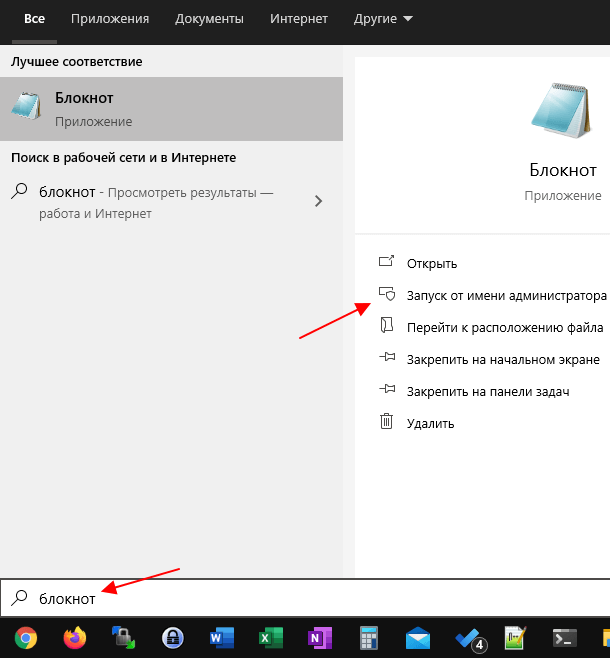Launch Microsoft Word from the taskbar
This screenshot has height=658, width=610.
click(x=222, y=638)
